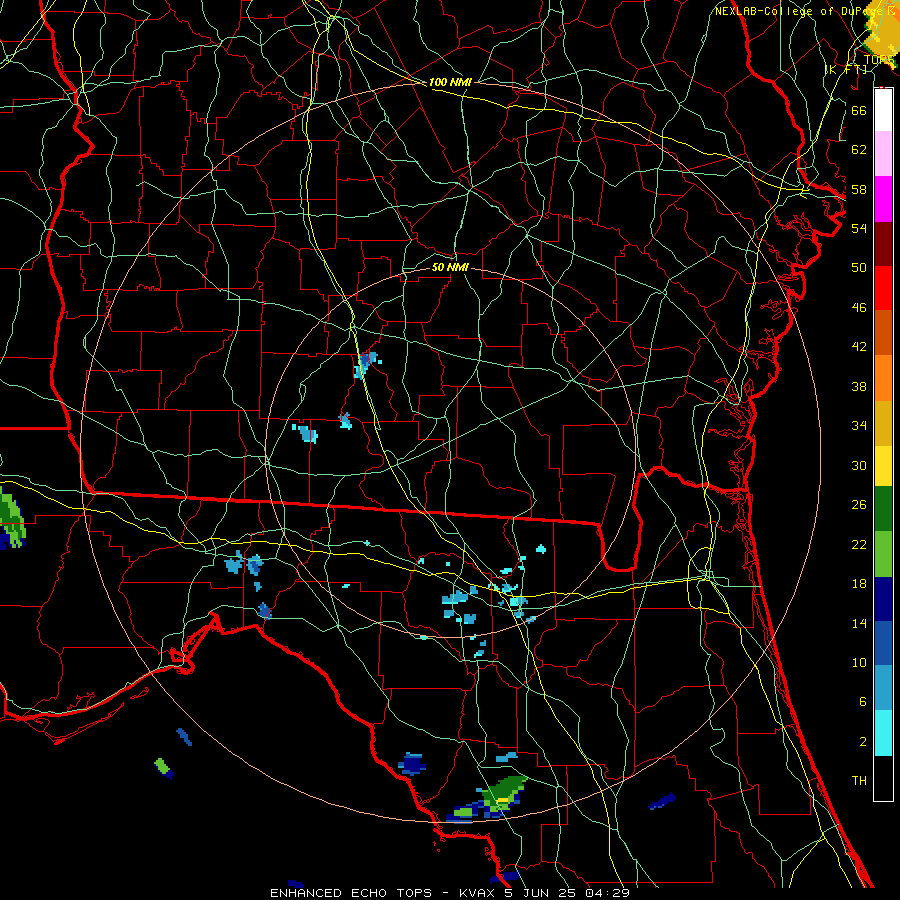Image resolution: width=900 pixels, height=900 pixels.
Task: Select the "46" scale label
Action: coord(859,308)
